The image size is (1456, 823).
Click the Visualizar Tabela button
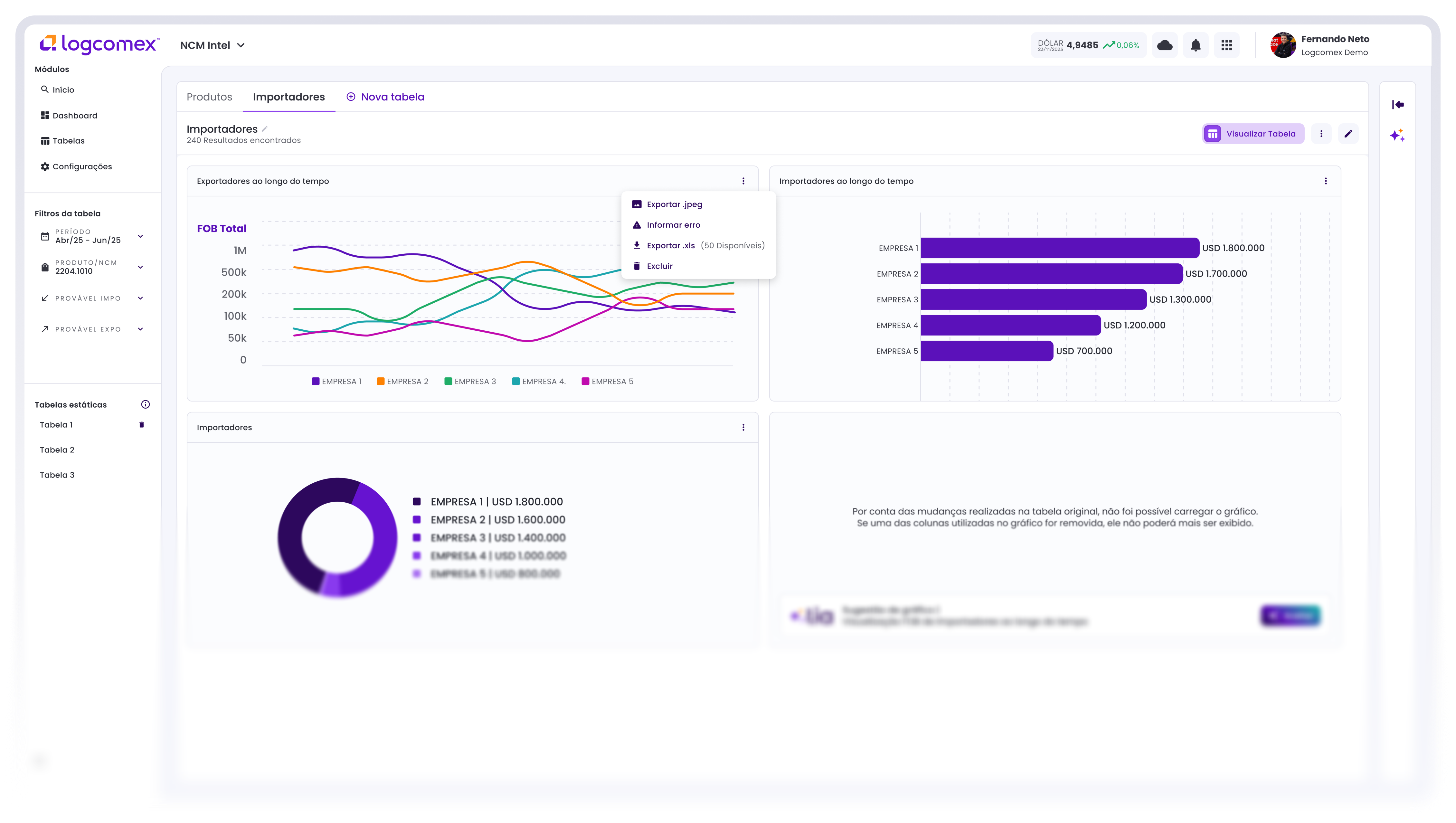[1253, 134]
